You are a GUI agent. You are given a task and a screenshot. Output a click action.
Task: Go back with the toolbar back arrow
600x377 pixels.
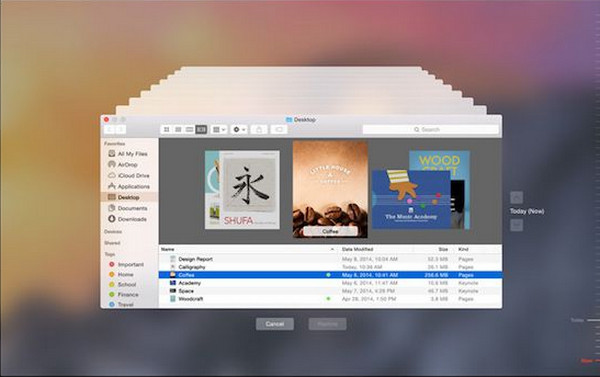[x=109, y=130]
